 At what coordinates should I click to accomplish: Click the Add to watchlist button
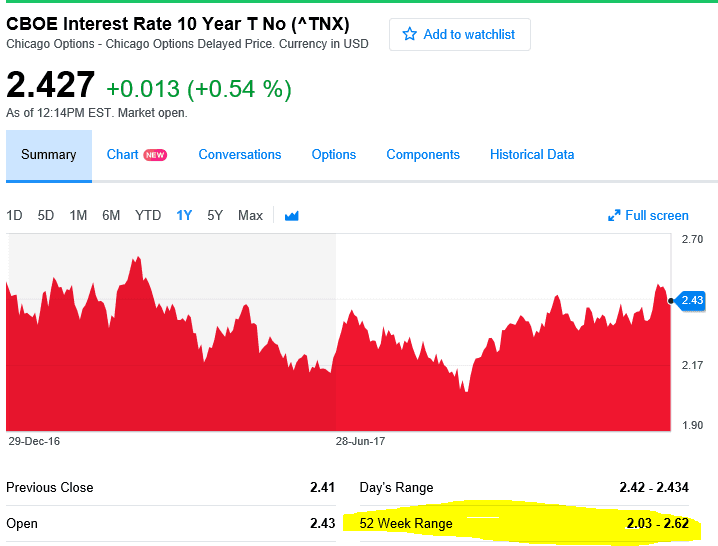[460, 34]
